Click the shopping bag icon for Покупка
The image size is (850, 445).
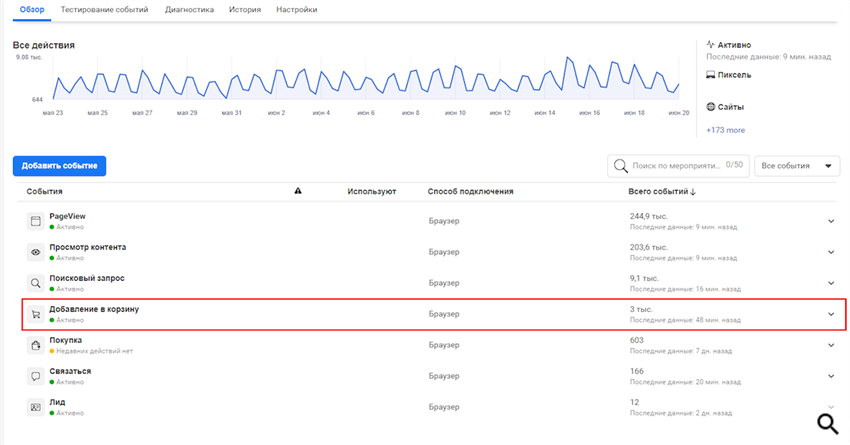36,345
